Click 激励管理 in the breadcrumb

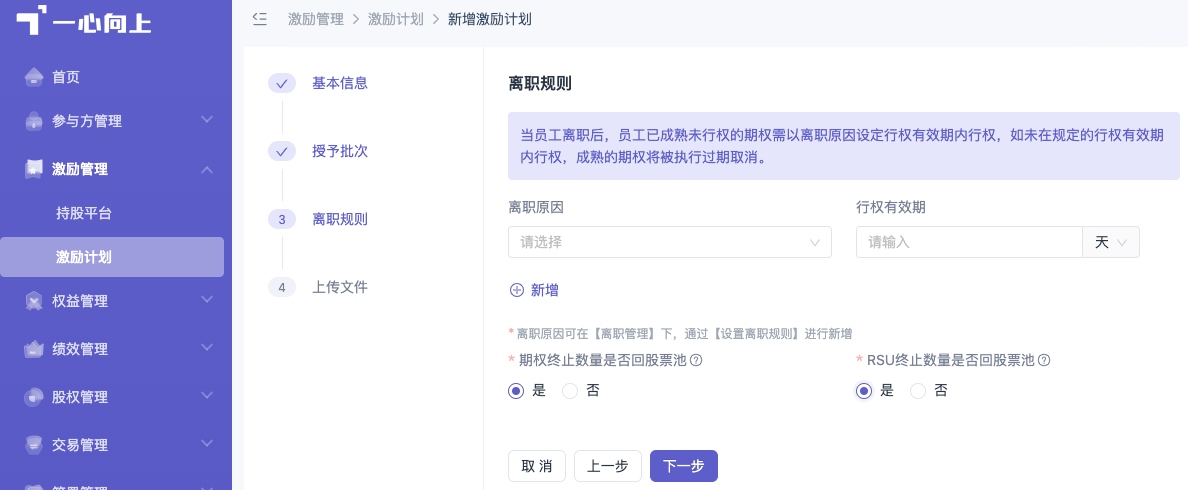(316, 20)
